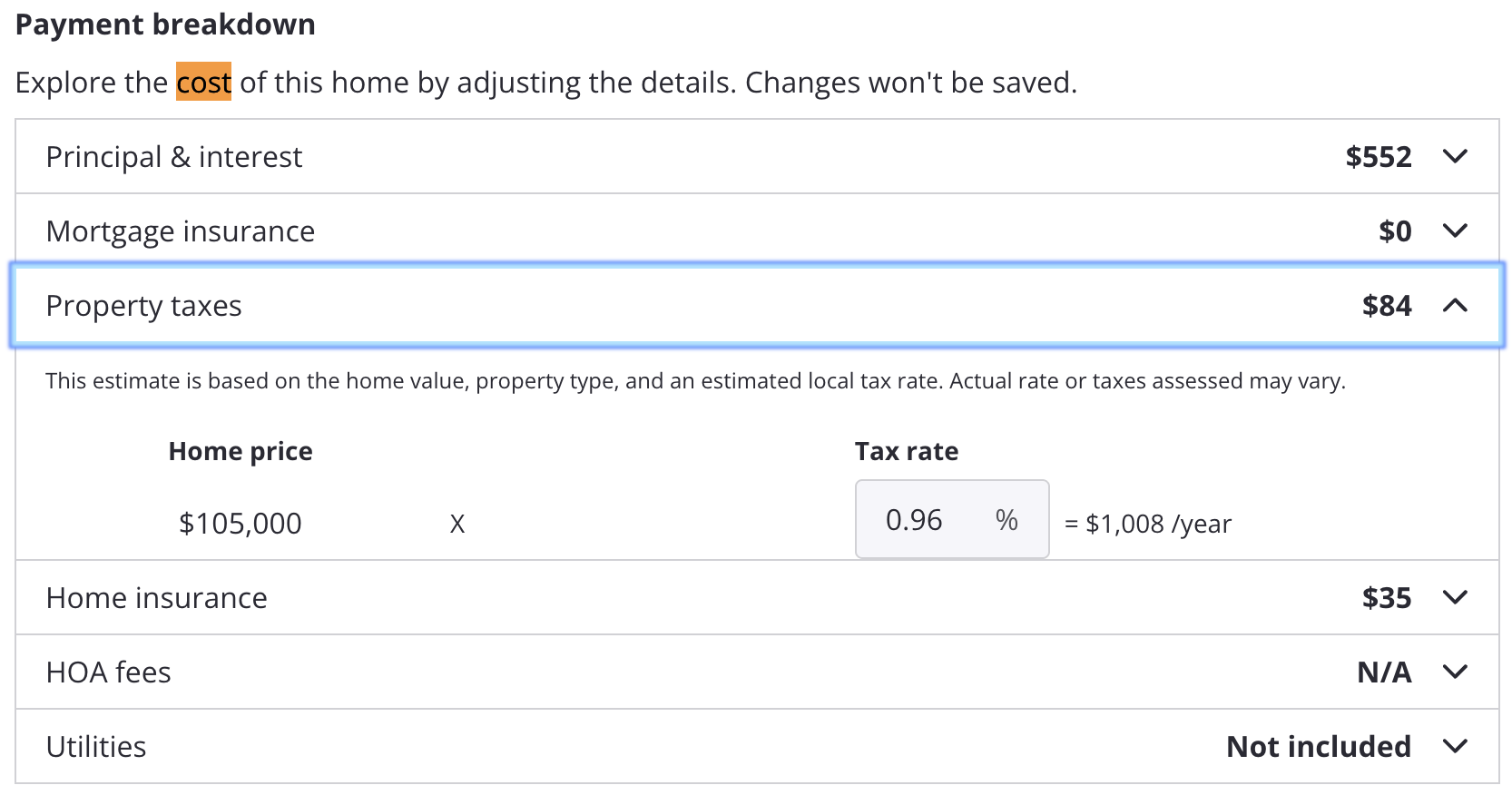The width and height of the screenshot is (1512, 795).
Task: Click the highlighted word "cost"
Action: pos(203,83)
